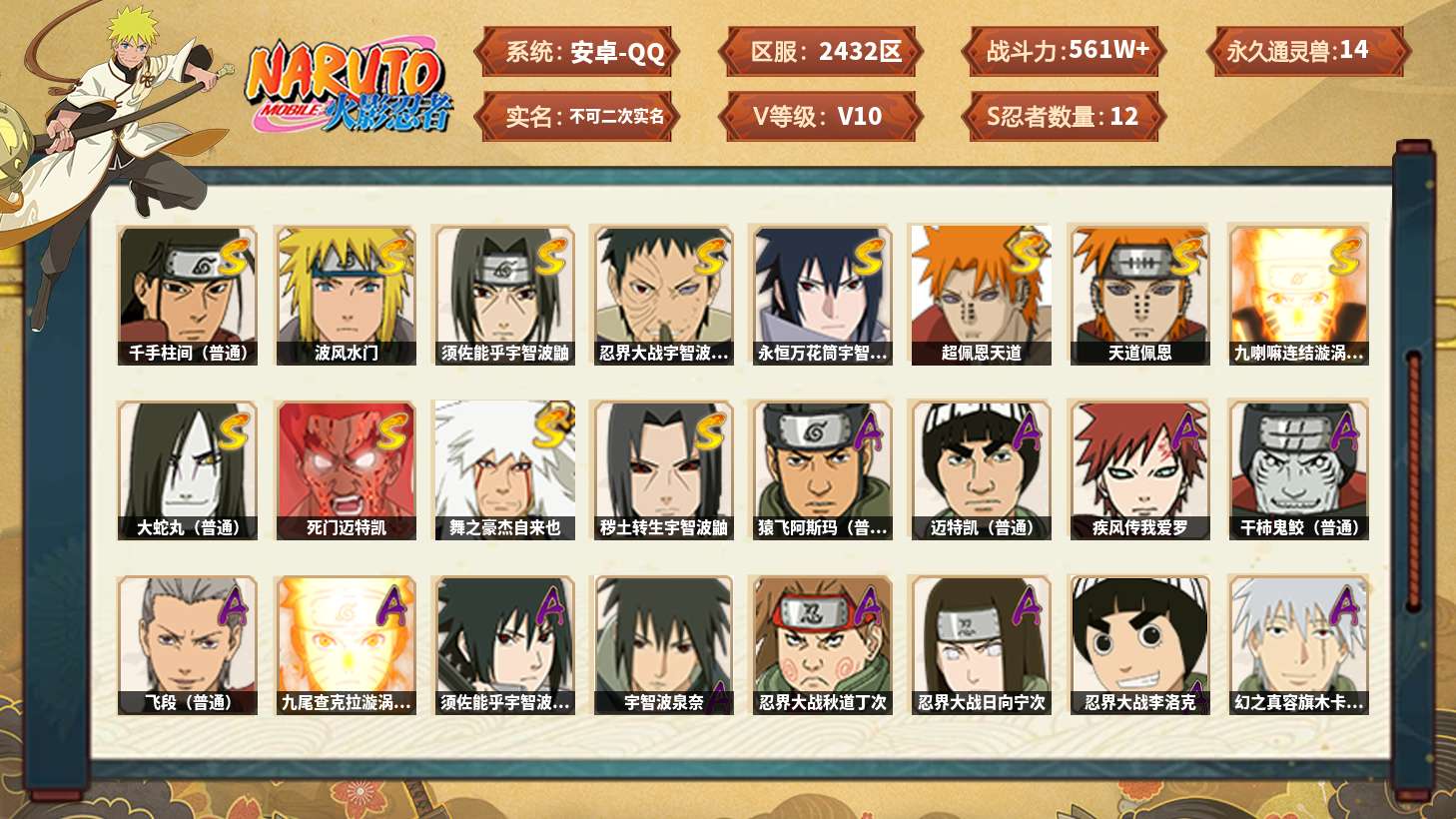The image size is (1456, 819).
Task: Click the 战斗力:561W+ badge
Action: point(1065,51)
